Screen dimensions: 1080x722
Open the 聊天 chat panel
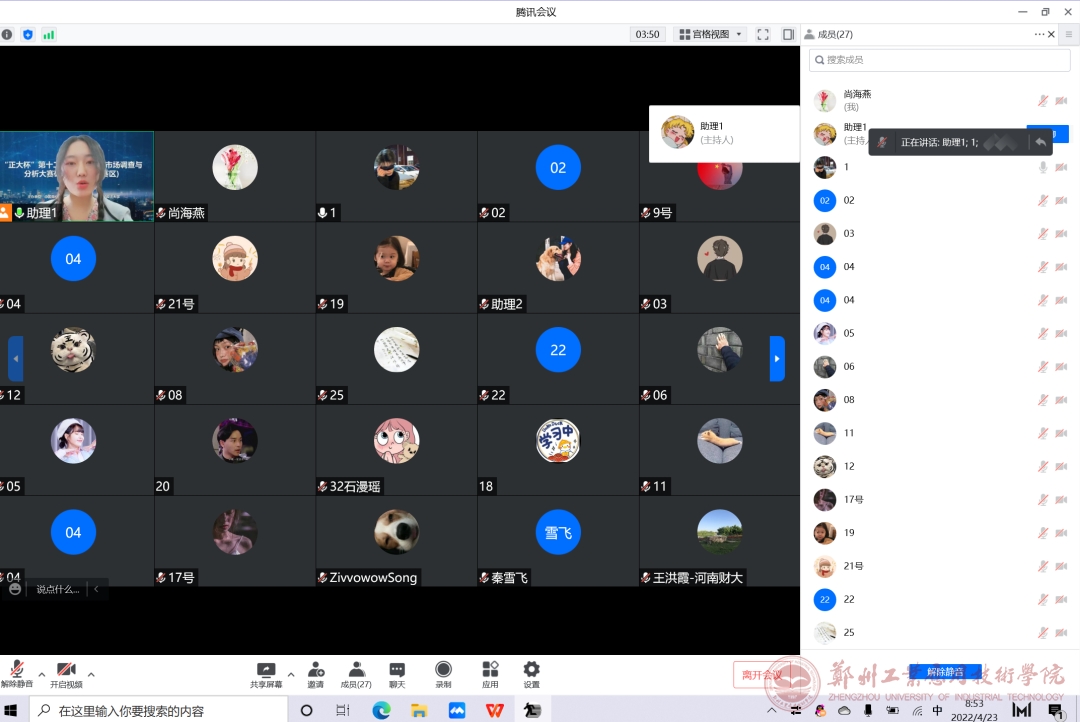point(397,675)
